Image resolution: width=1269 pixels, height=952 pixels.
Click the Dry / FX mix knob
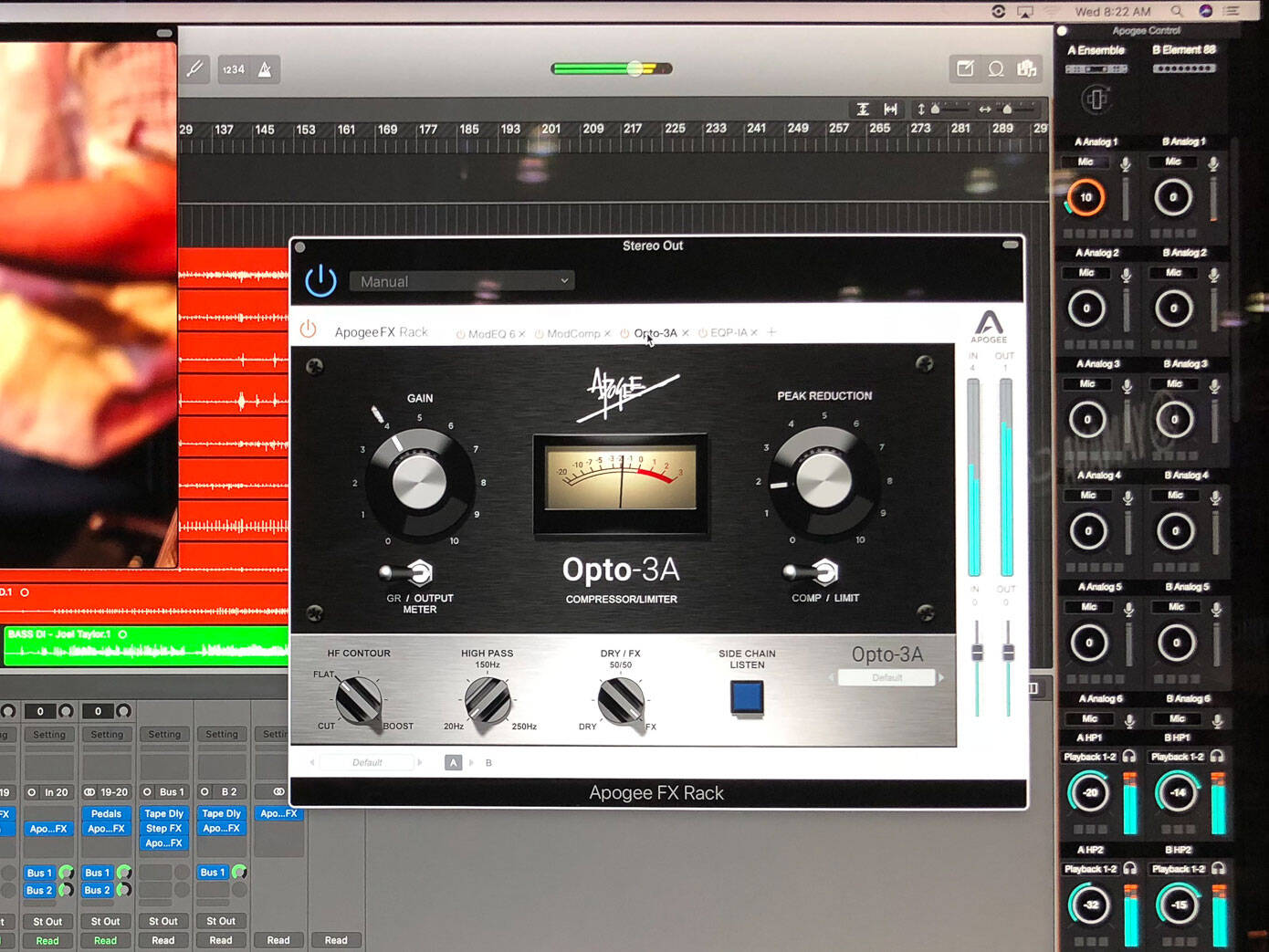pyautogui.click(x=621, y=701)
